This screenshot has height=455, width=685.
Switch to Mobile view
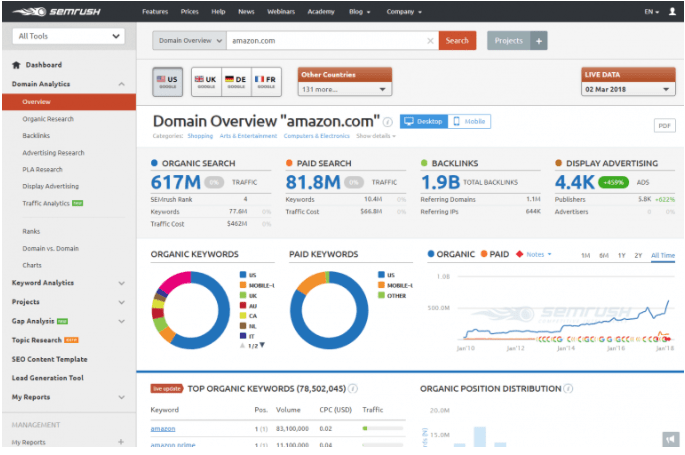click(x=469, y=121)
